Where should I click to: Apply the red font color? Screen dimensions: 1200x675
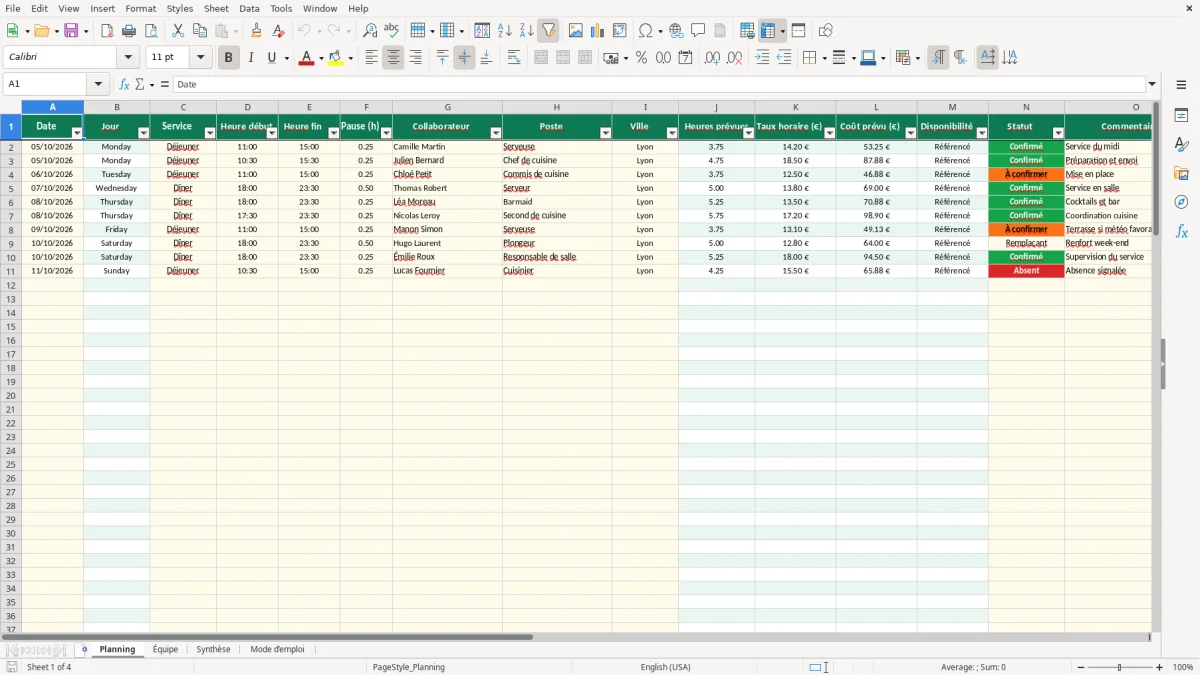pyautogui.click(x=306, y=58)
